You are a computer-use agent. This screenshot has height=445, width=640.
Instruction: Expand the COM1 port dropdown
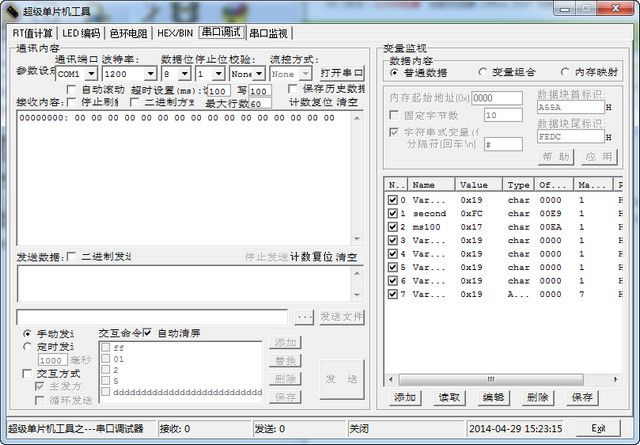(92, 74)
